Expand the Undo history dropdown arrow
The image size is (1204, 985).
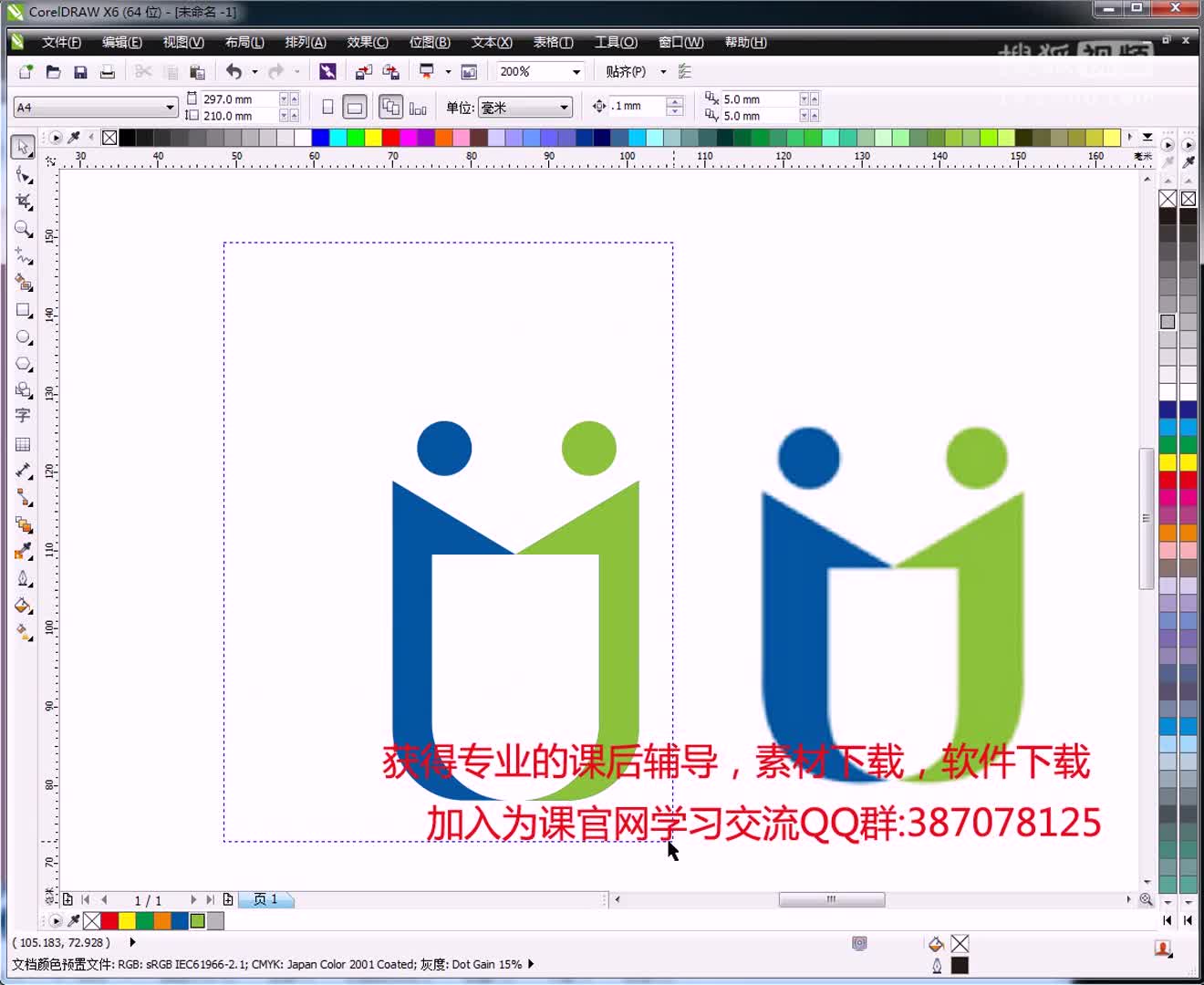254,72
